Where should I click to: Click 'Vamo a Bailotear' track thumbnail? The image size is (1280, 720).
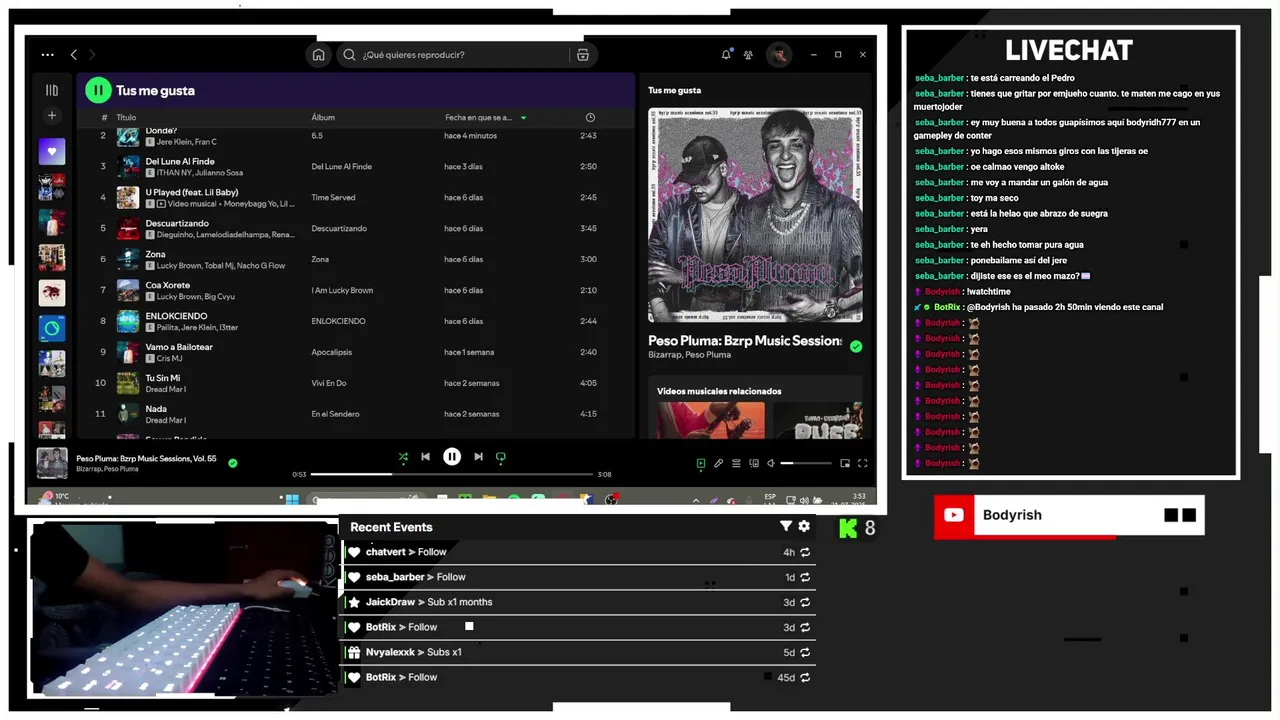click(128, 352)
